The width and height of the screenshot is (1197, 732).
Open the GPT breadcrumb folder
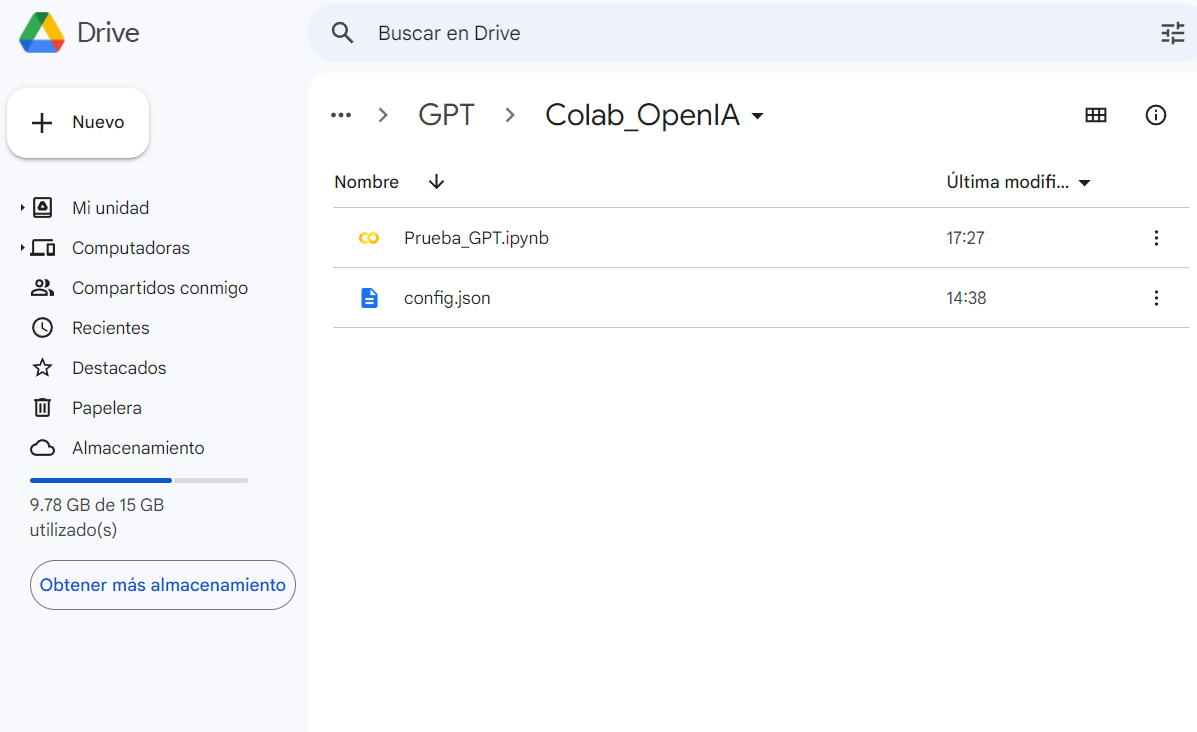point(446,114)
